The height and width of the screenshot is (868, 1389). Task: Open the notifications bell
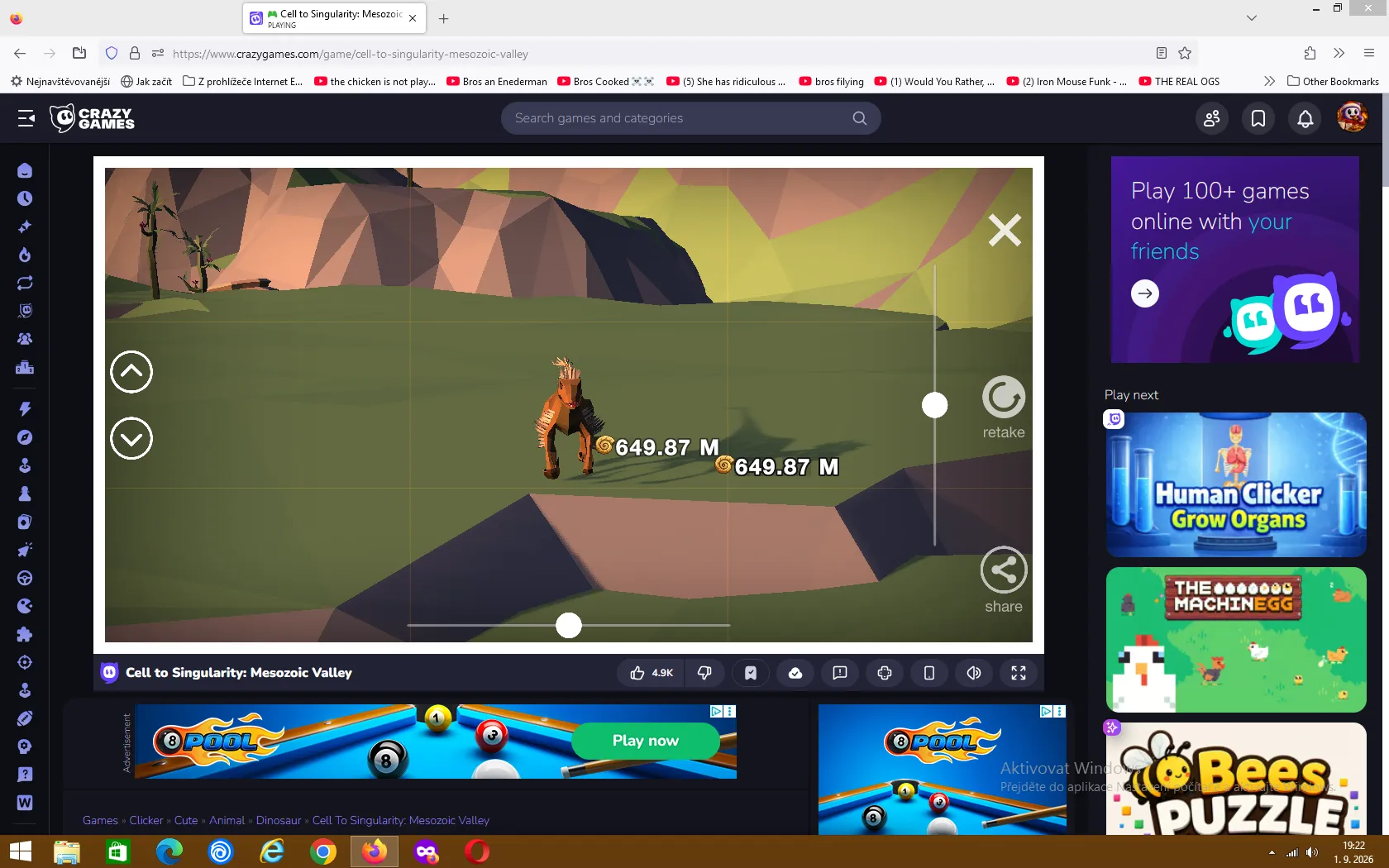pos(1305,118)
